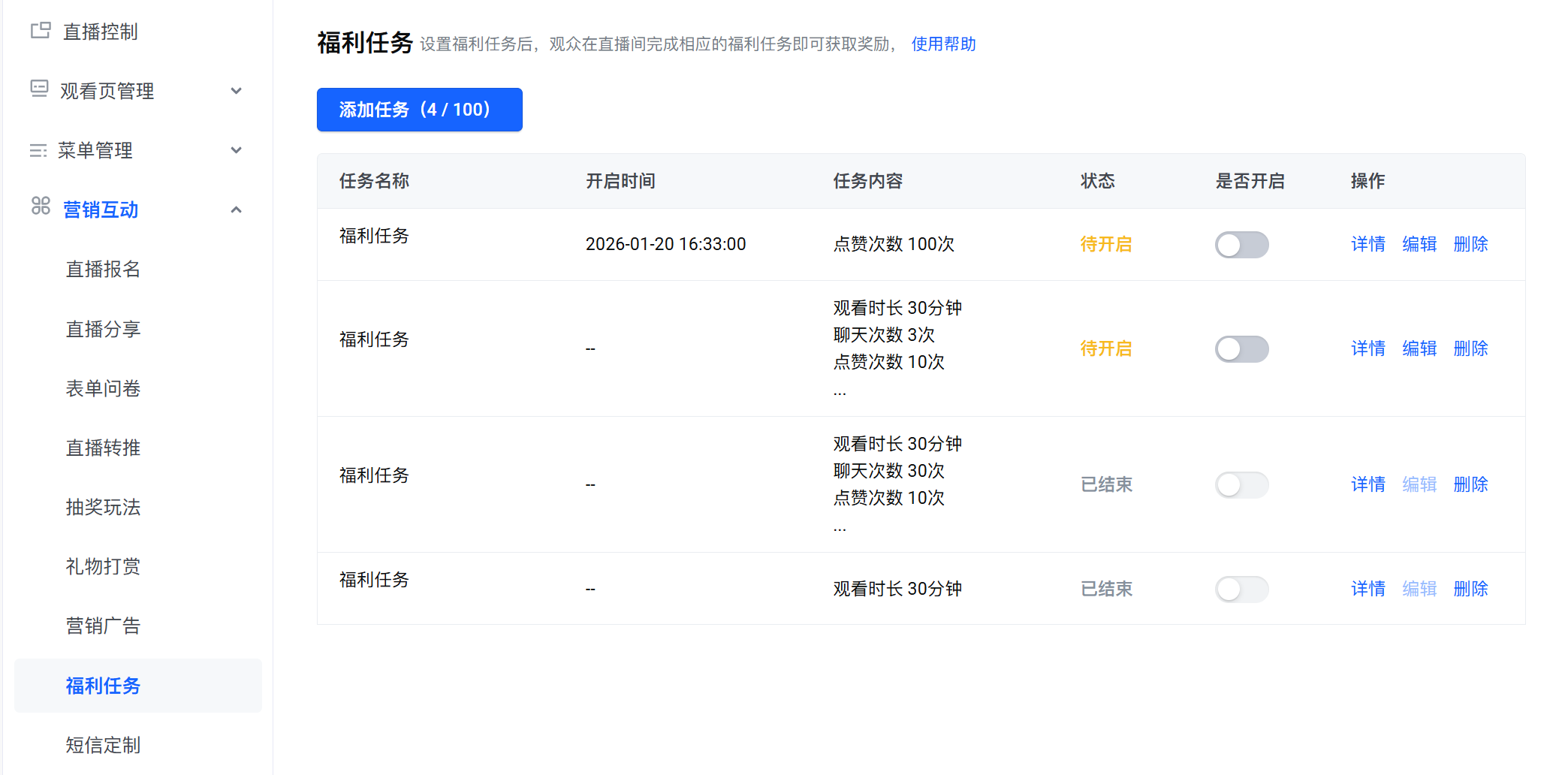Image resolution: width=1568 pixels, height=775 pixels.
Task: Click 编辑 for the 聊天次数 3次 task
Action: coord(1419,348)
